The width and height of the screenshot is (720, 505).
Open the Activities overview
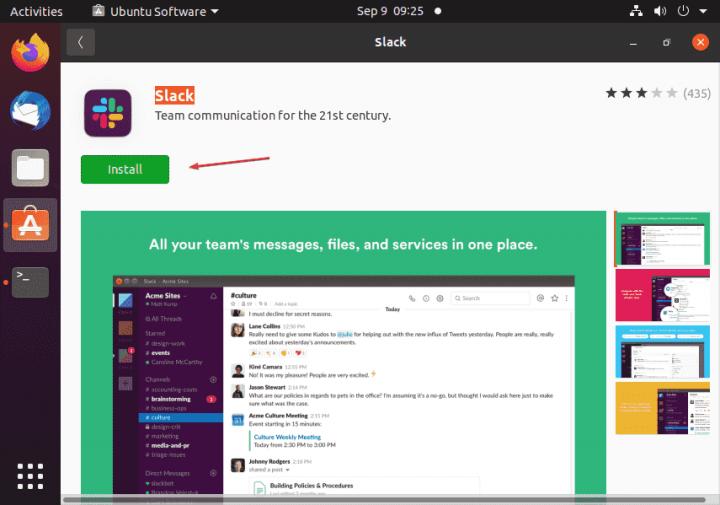coord(36,12)
